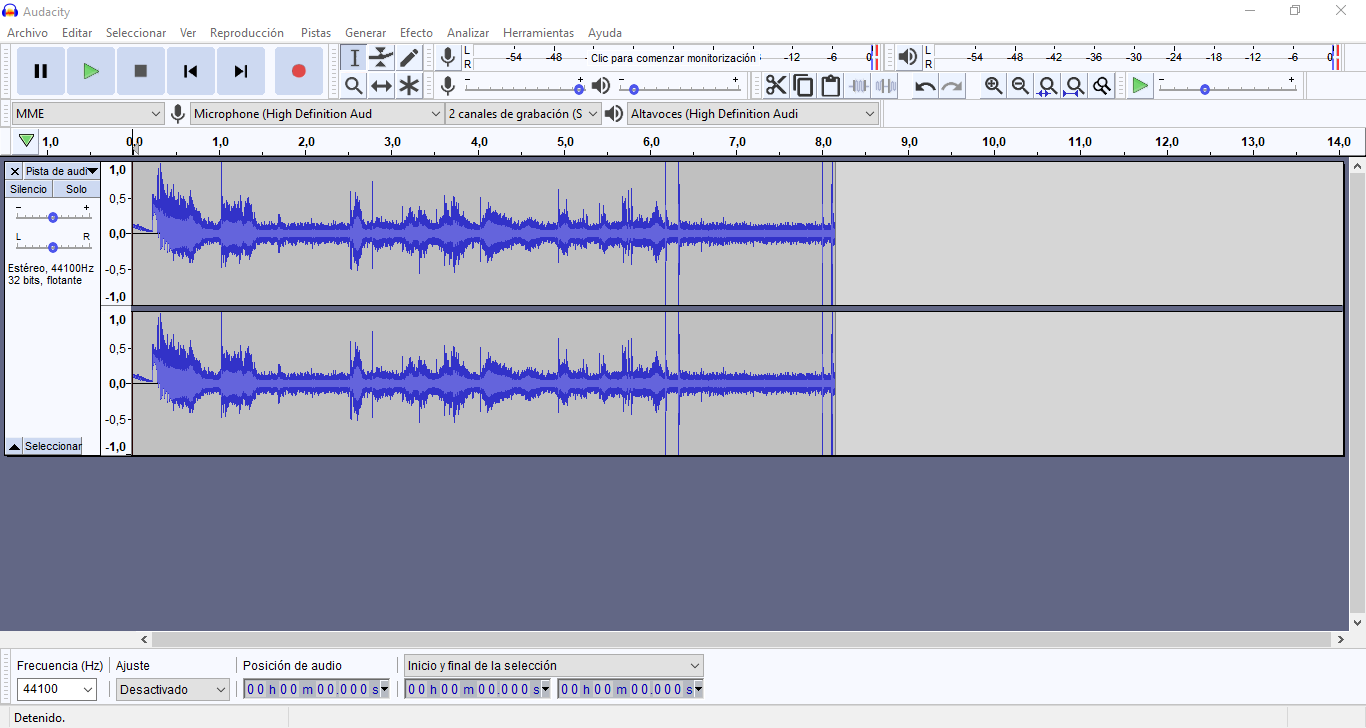The height and width of the screenshot is (728, 1366).
Task: Click the Zoom toggle icon
Action: click(1101, 86)
